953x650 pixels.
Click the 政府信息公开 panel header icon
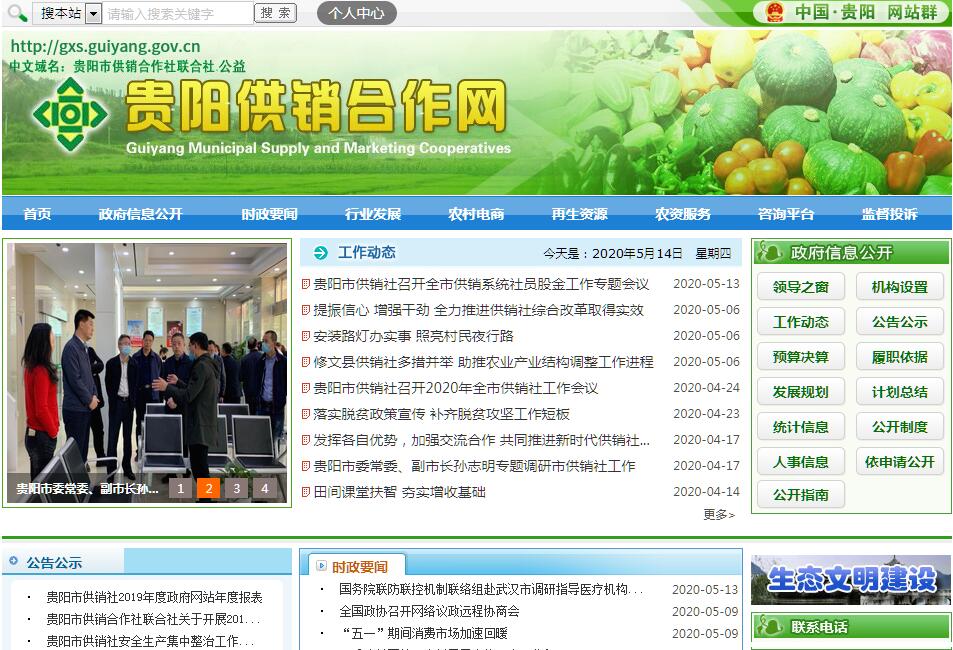(770, 252)
